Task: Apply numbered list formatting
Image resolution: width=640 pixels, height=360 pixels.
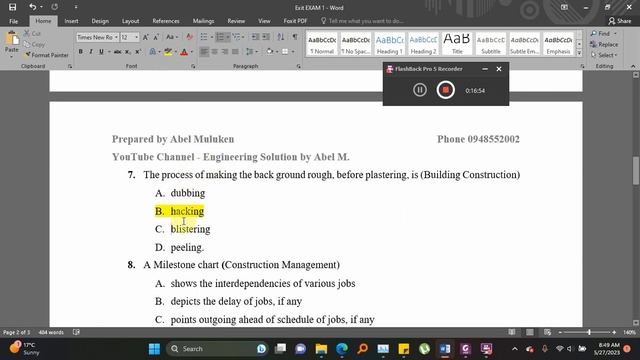Action: (220, 37)
